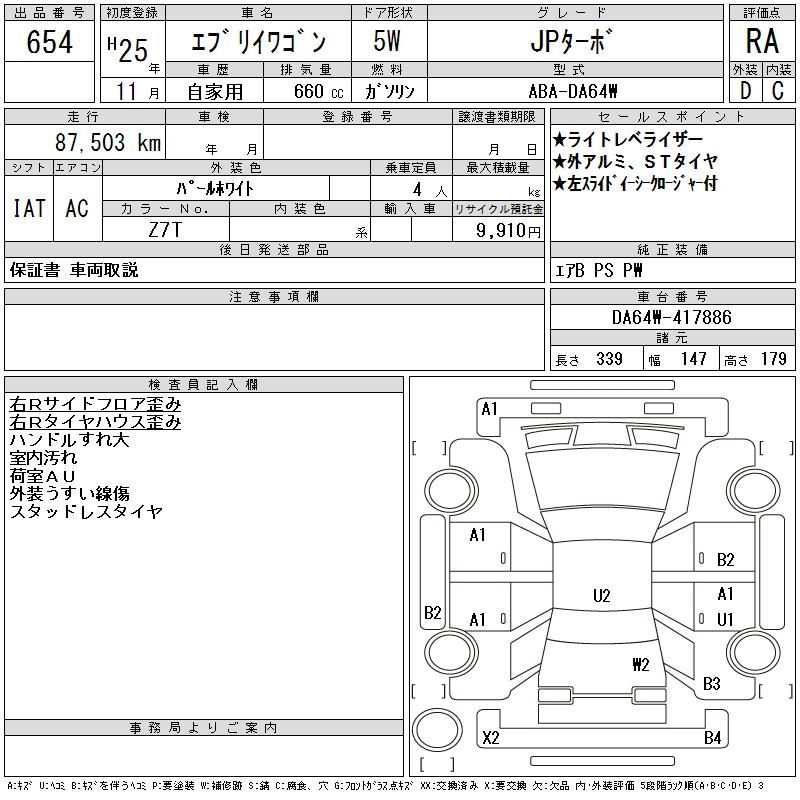Select the mileage 87,503 km
800x800 pixels.
click(x=108, y=142)
